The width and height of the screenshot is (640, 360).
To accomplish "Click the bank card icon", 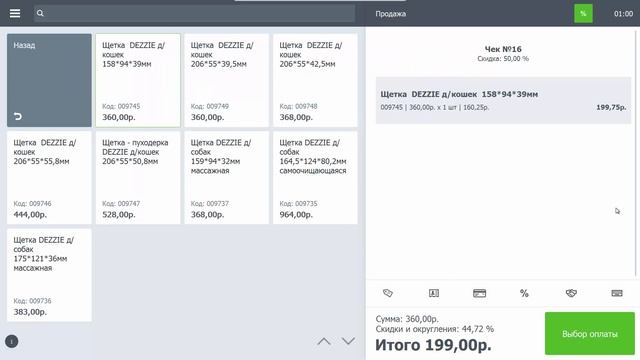I will (480, 293).
